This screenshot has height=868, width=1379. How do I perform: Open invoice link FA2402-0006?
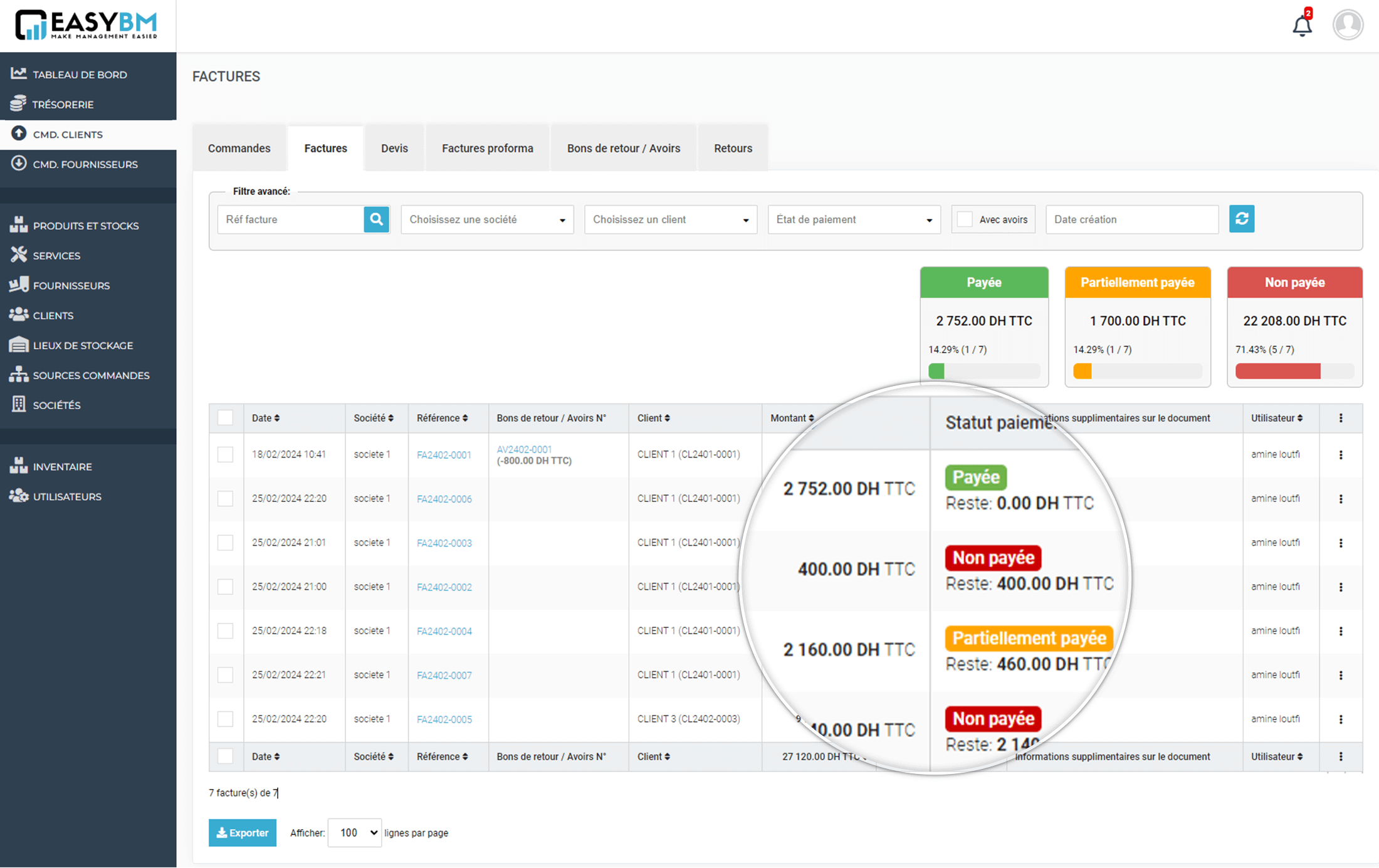coord(444,499)
